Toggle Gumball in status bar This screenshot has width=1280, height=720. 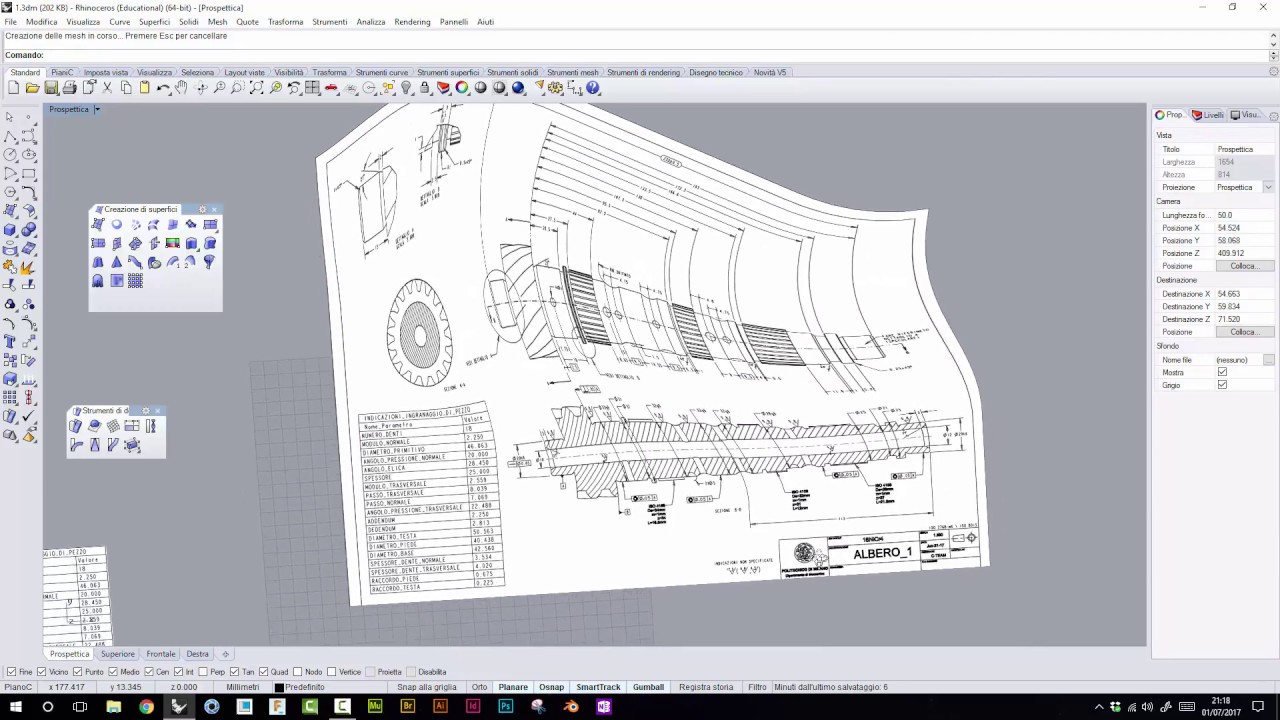coord(648,687)
